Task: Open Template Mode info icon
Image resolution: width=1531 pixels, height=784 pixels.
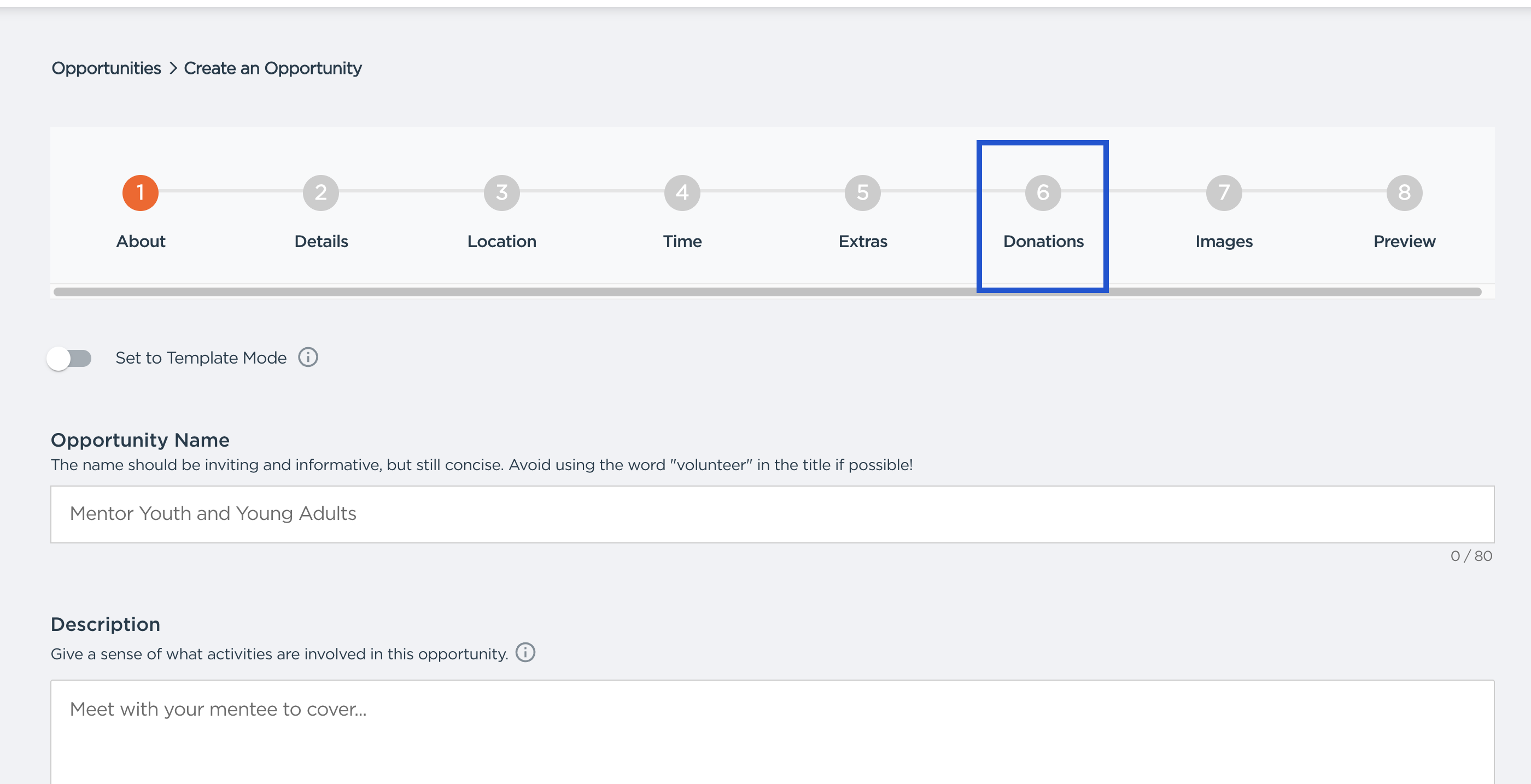Action: coord(308,357)
